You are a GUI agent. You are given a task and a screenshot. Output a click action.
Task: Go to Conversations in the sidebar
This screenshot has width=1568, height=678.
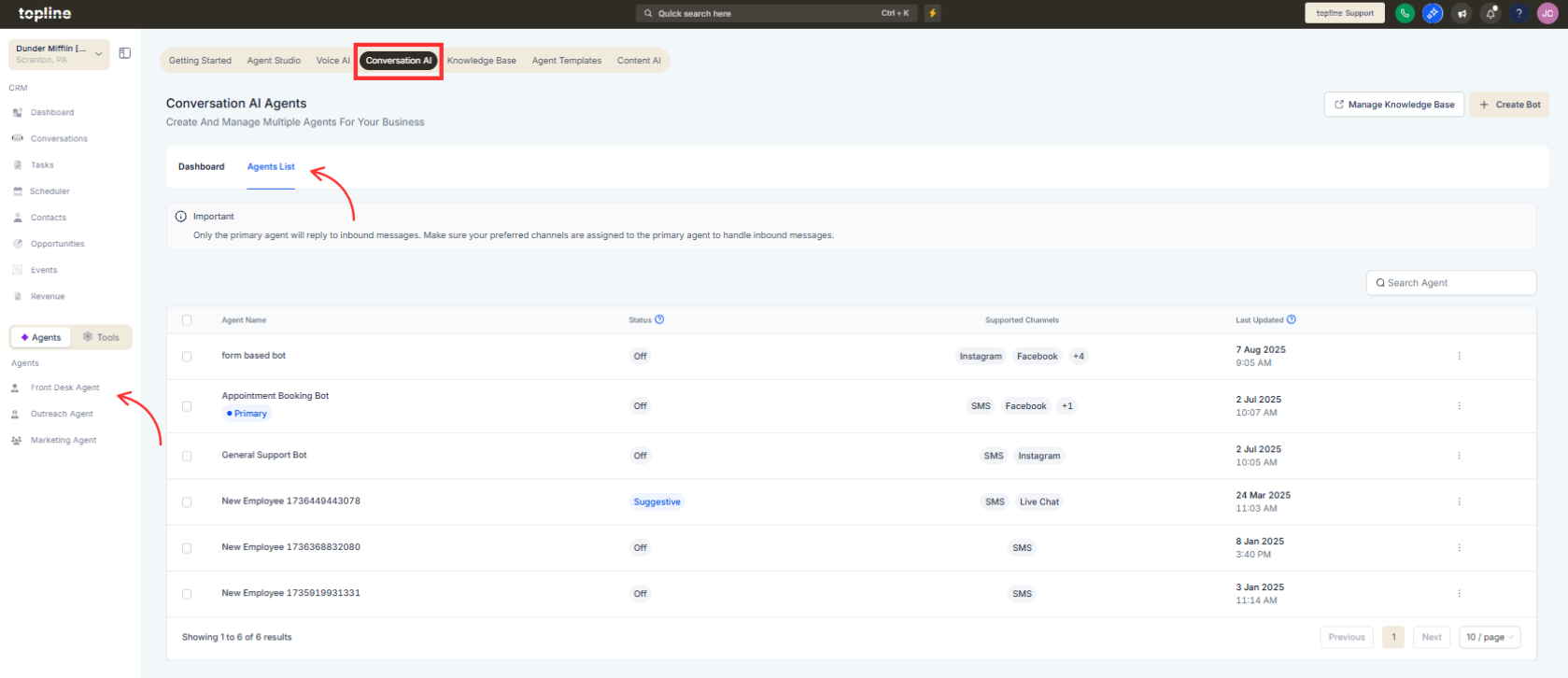click(59, 138)
